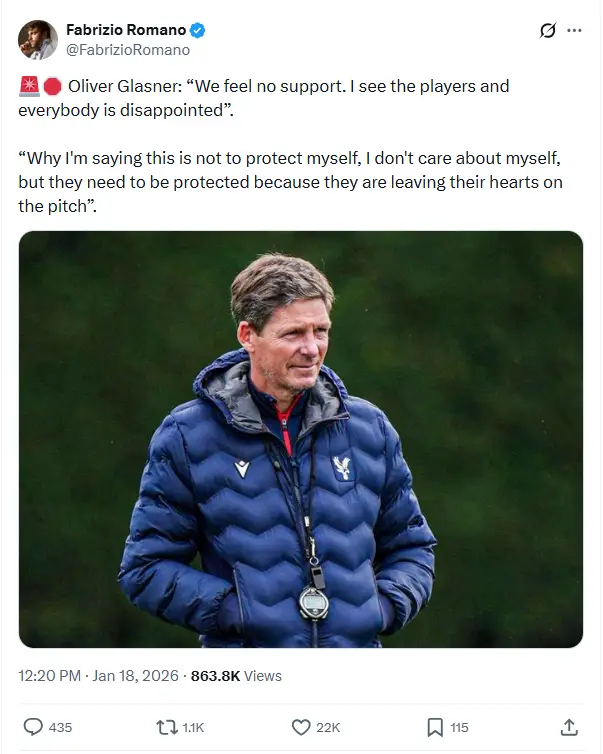
Task: Open the @FabrizioRomano handle link
Action: (x=127, y=49)
